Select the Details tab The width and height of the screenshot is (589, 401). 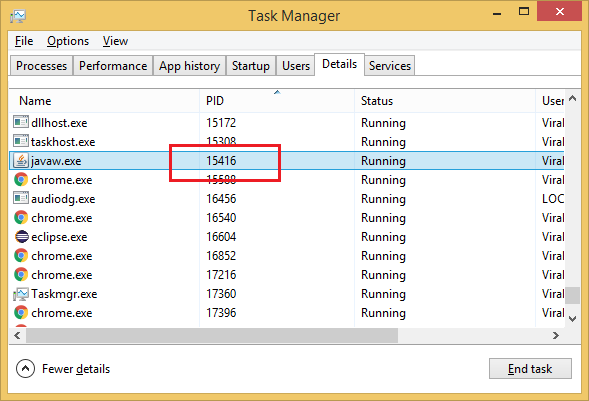click(x=340, y=64)
